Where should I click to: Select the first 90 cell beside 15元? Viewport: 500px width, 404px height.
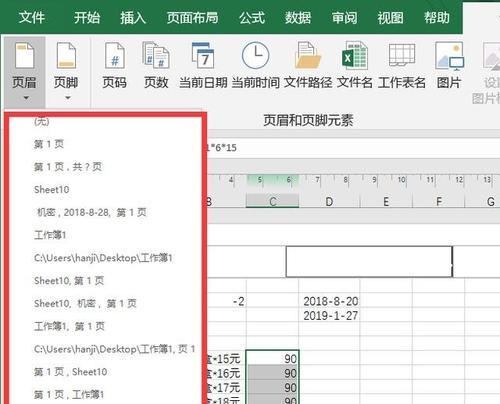pos(273,359)
